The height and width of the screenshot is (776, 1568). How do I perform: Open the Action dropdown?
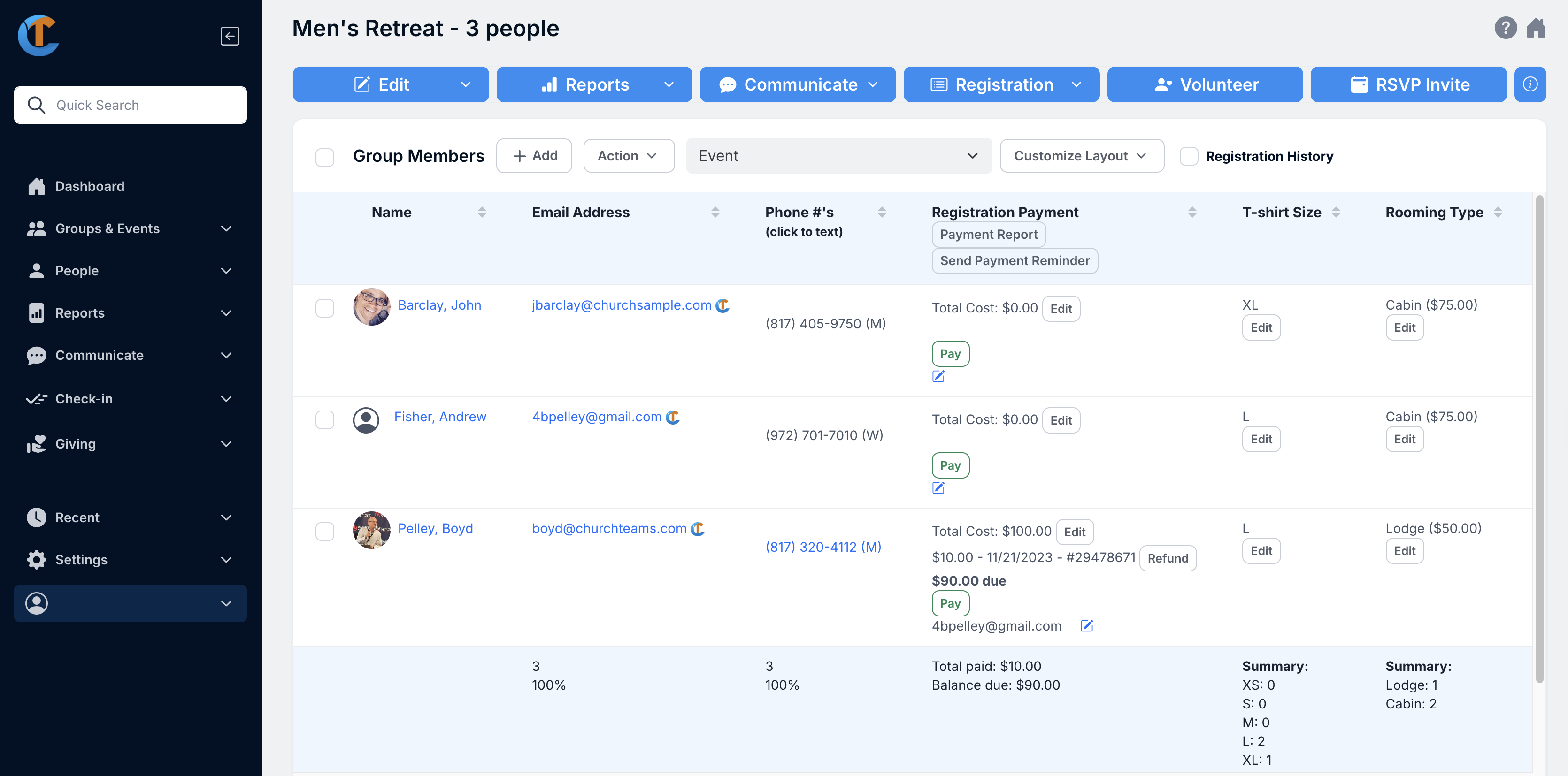[628, 156]
